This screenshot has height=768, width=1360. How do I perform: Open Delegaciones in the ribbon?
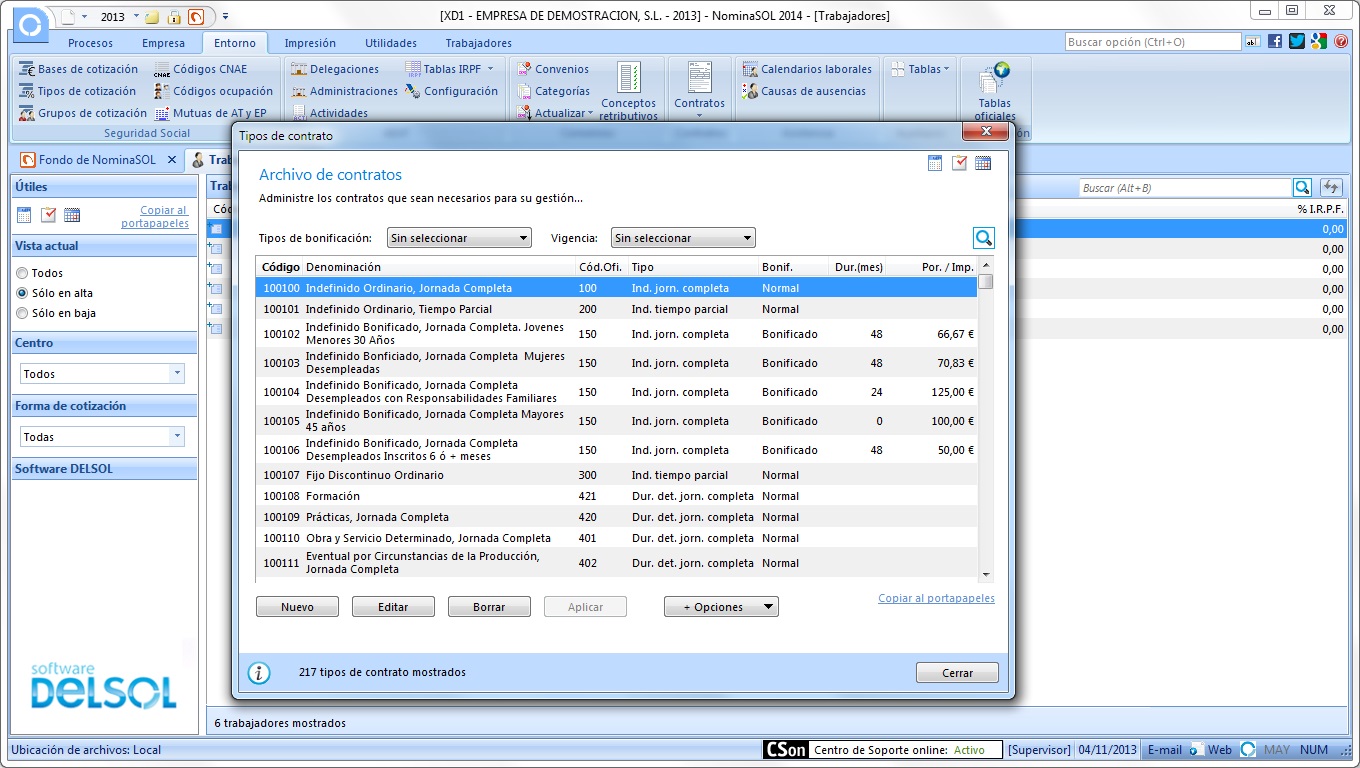pos(335,69)
